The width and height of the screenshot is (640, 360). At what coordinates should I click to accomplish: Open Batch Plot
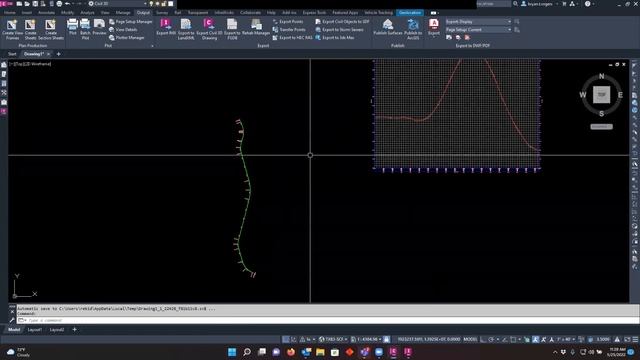(x=85, y=29)
